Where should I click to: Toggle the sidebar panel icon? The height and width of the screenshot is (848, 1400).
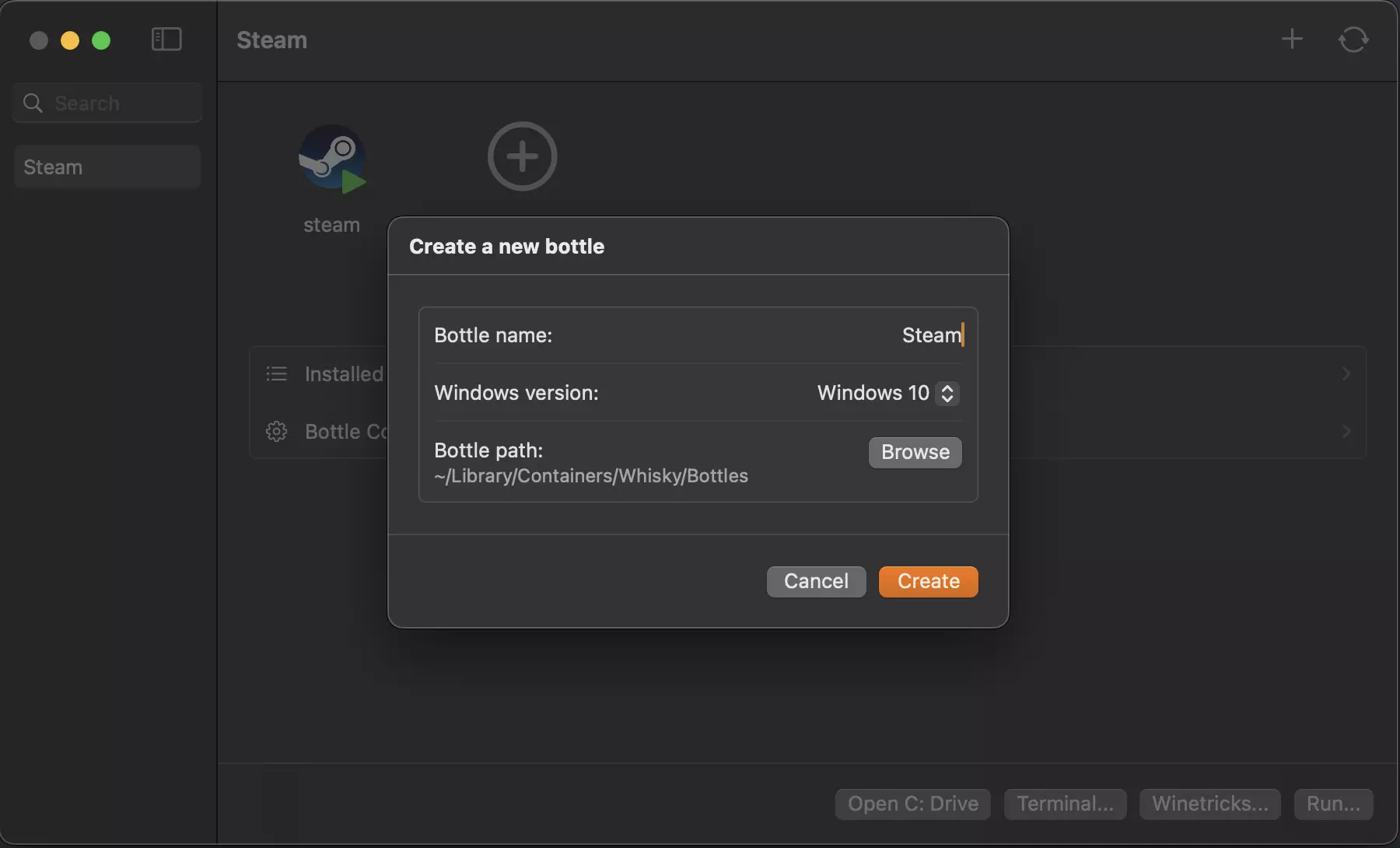(166, 40)
